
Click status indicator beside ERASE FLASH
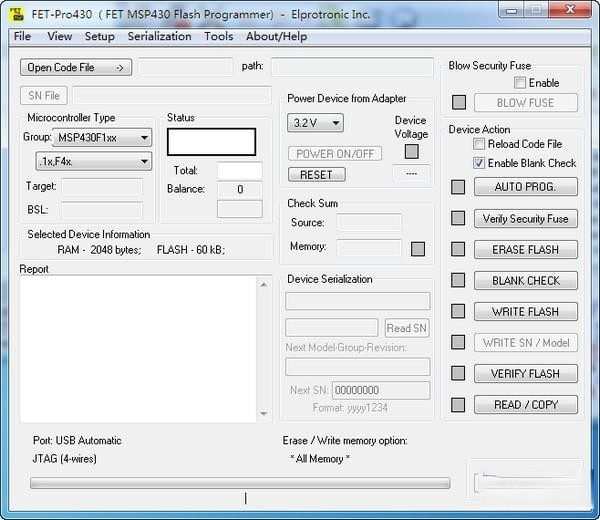(x=458, y=249)
